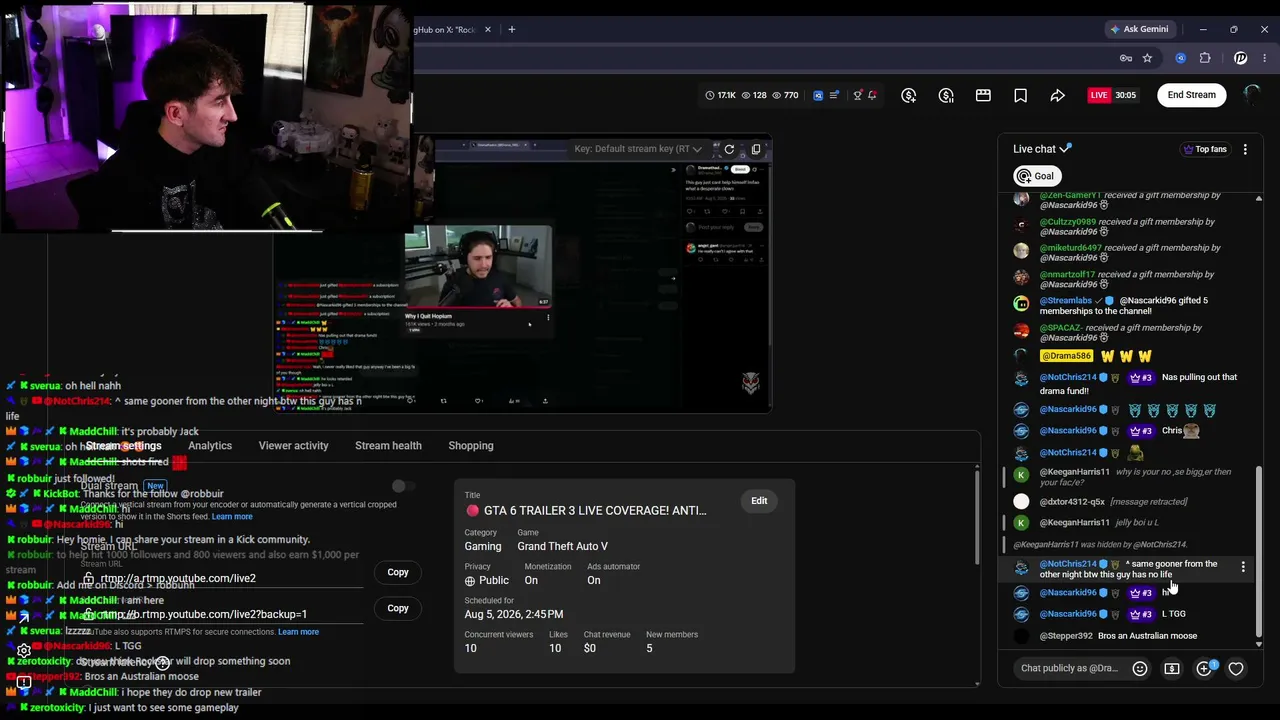This screenshot has width=1280, height=720.
Task: Open the Stream health tab
Action: 388,446
